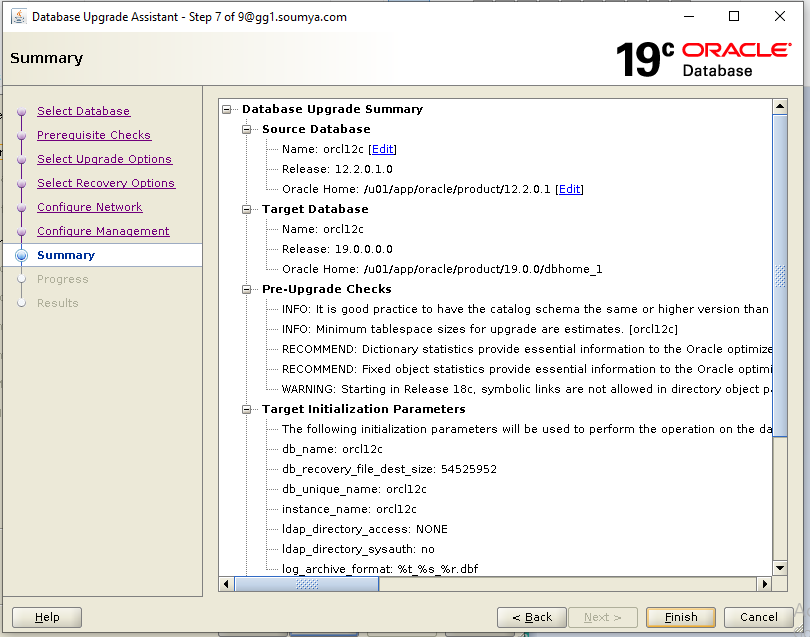Select db_recovery_file_dest_size parameter row
Image resolution: width=810 pixels, height=637 pixels.
point(389,470)
